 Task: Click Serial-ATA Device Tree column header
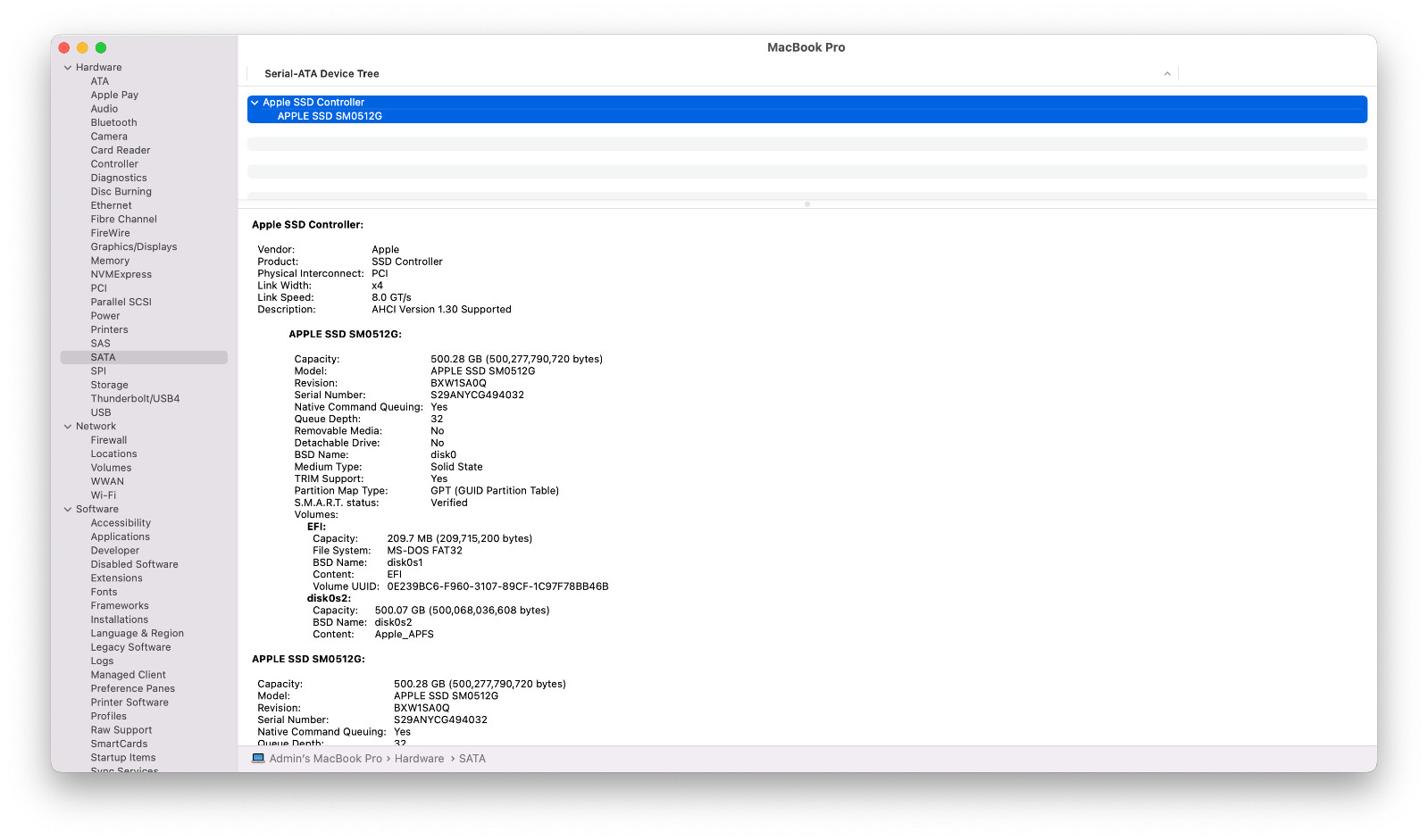(322, 74)
